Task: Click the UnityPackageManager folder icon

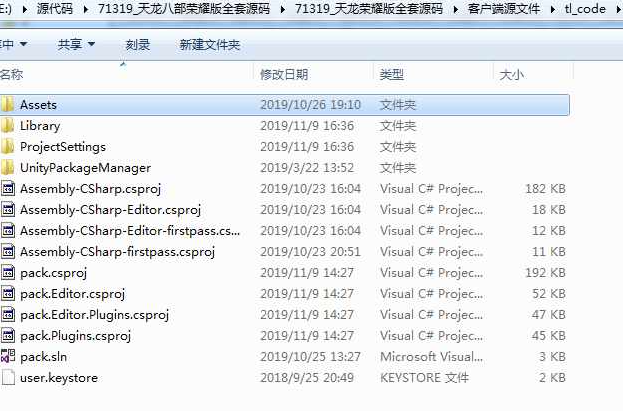Action: point(8,168)
